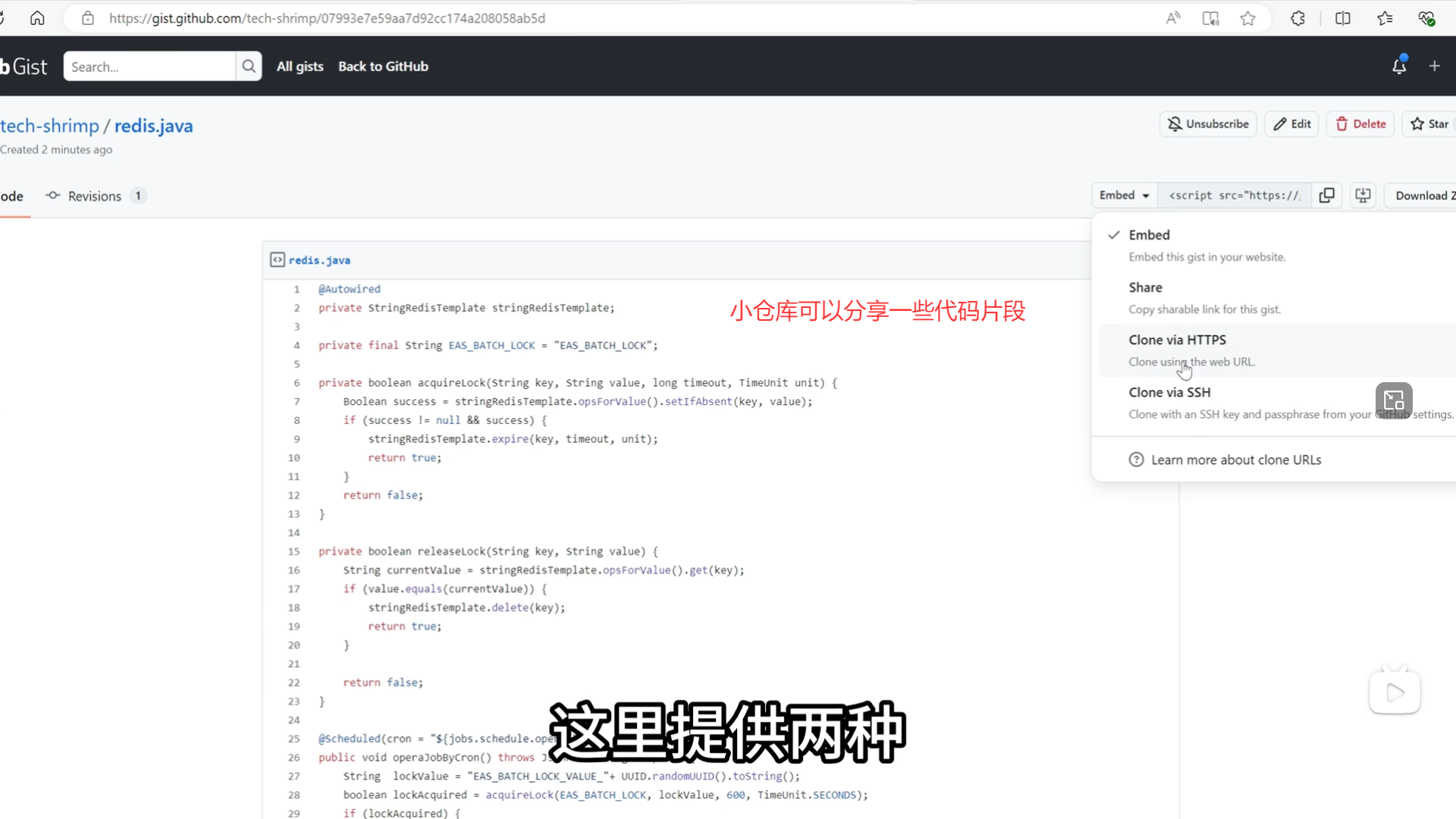
Task: Copy embed script clipboard icon
Action: coord(1326,196)
